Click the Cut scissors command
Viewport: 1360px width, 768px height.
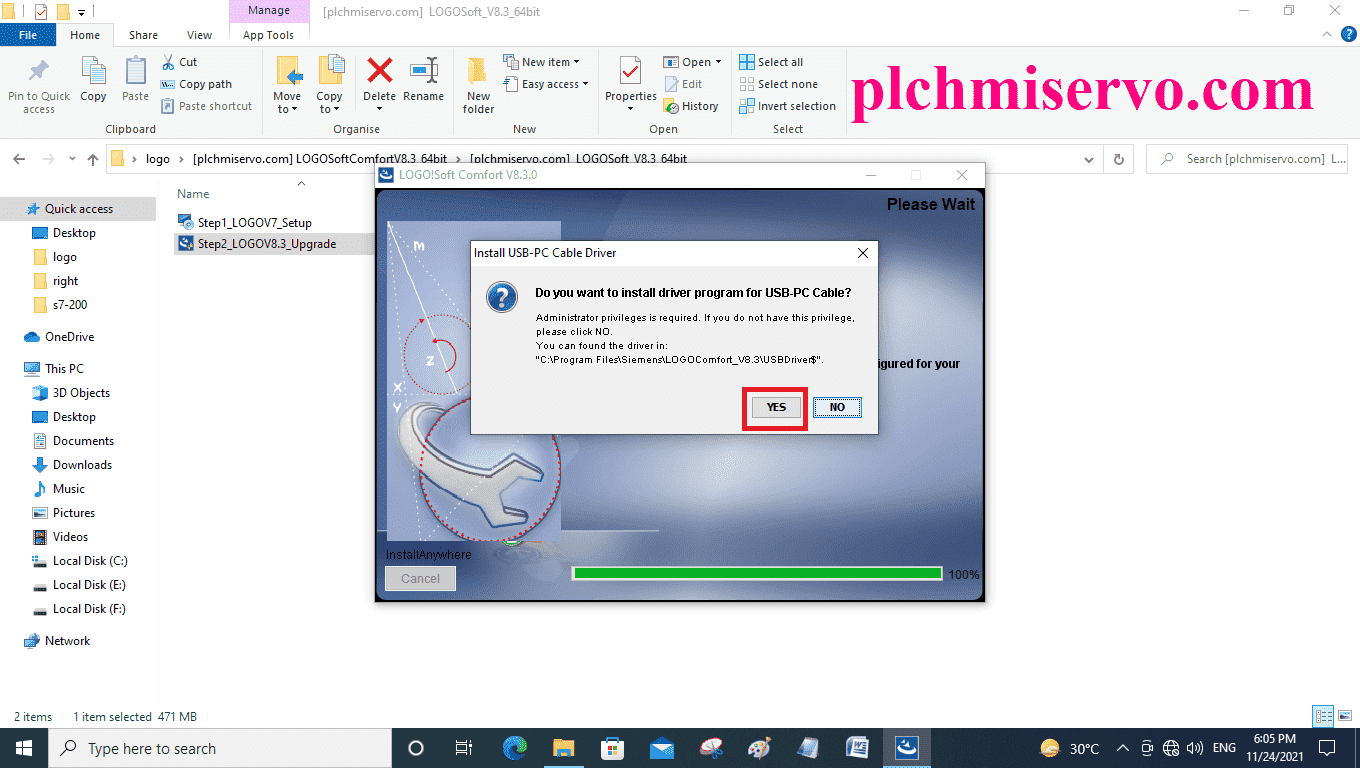tap(179, 62)
